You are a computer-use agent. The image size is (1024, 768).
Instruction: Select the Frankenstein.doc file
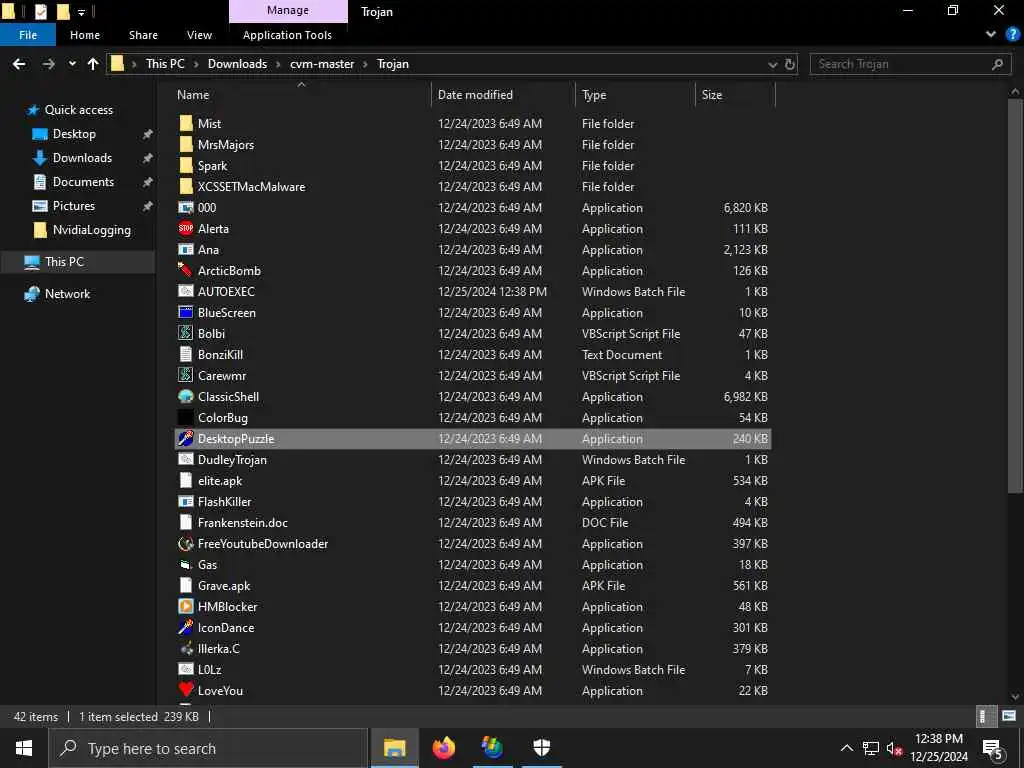(x=473, y=522)
